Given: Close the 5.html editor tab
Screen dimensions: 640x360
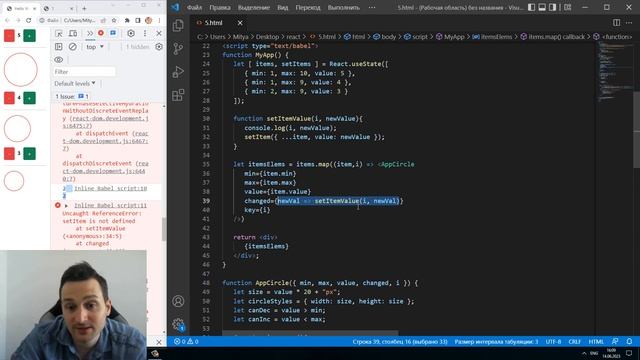Looking at the screenshot, I should [x=240, y=23].
